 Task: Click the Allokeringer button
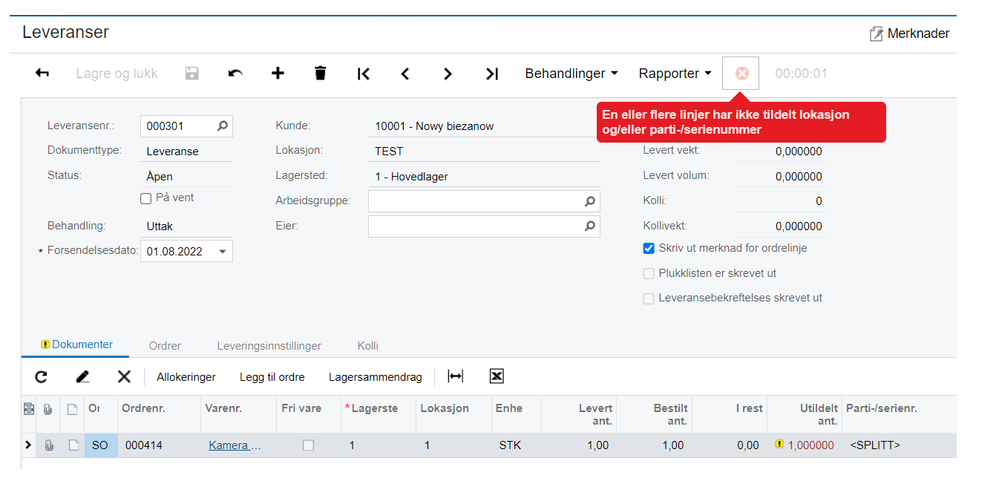(186, 377)
